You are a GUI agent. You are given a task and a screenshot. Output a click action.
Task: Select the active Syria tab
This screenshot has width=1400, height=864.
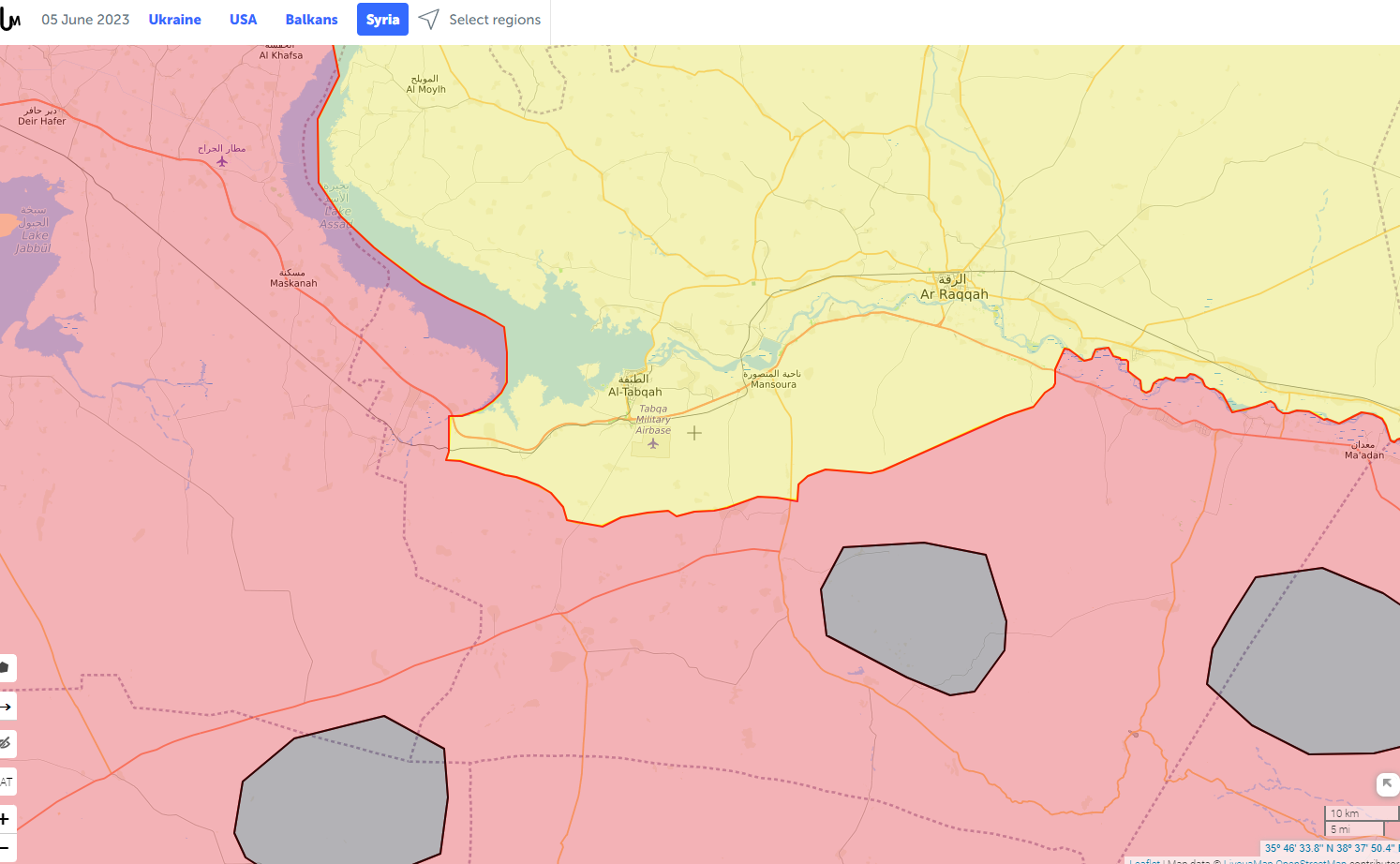(x=382, y=20)
